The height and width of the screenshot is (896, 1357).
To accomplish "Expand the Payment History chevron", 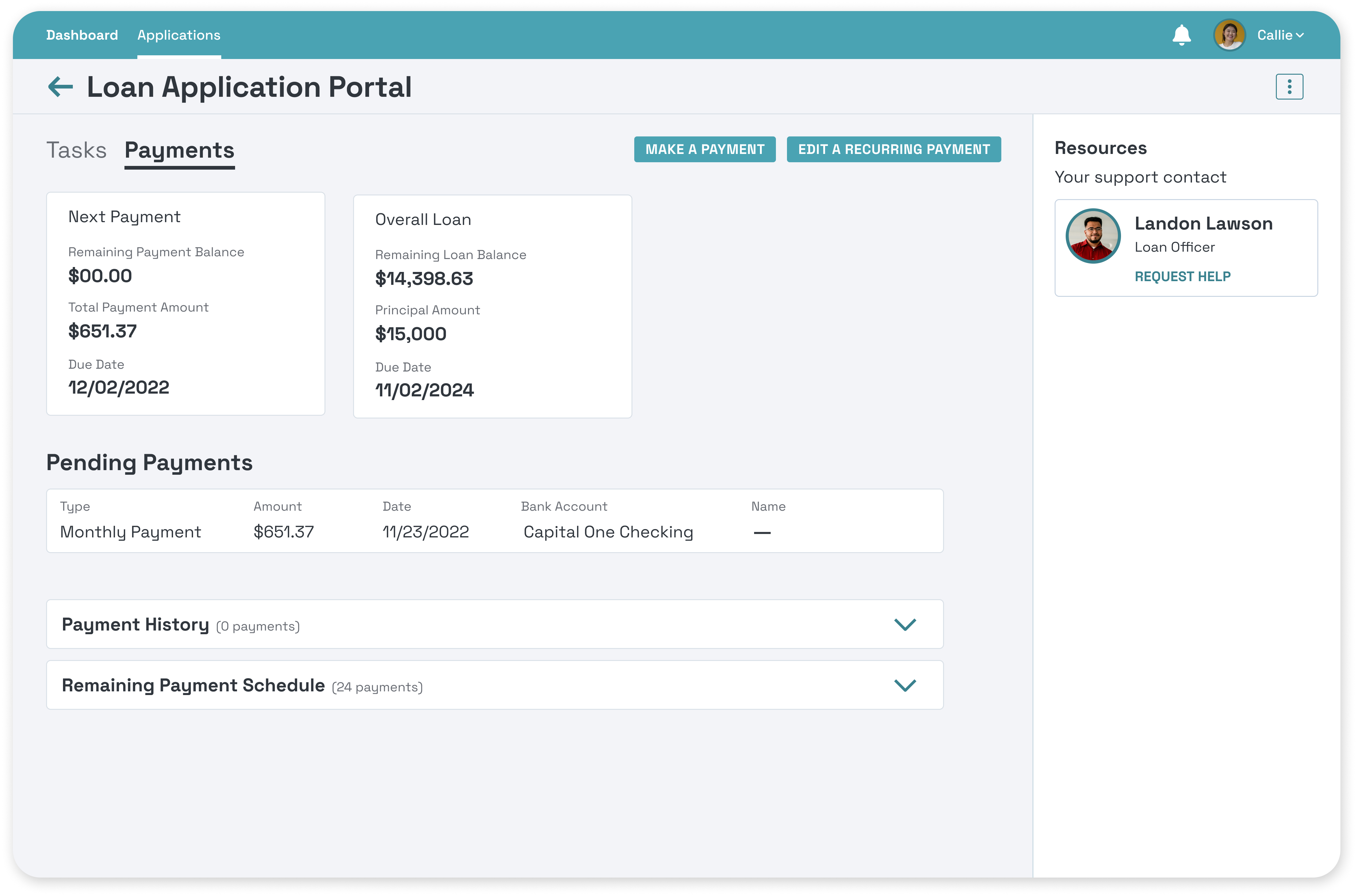I will click(x=904, y=625).
